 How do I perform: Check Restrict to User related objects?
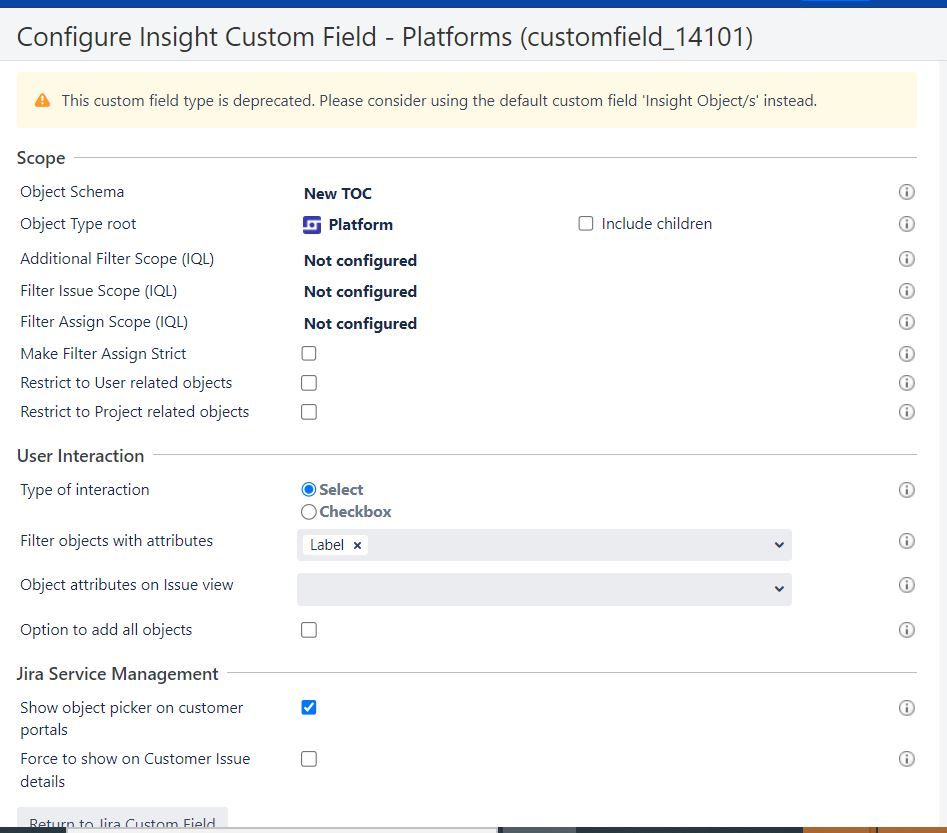coord(309,383)
